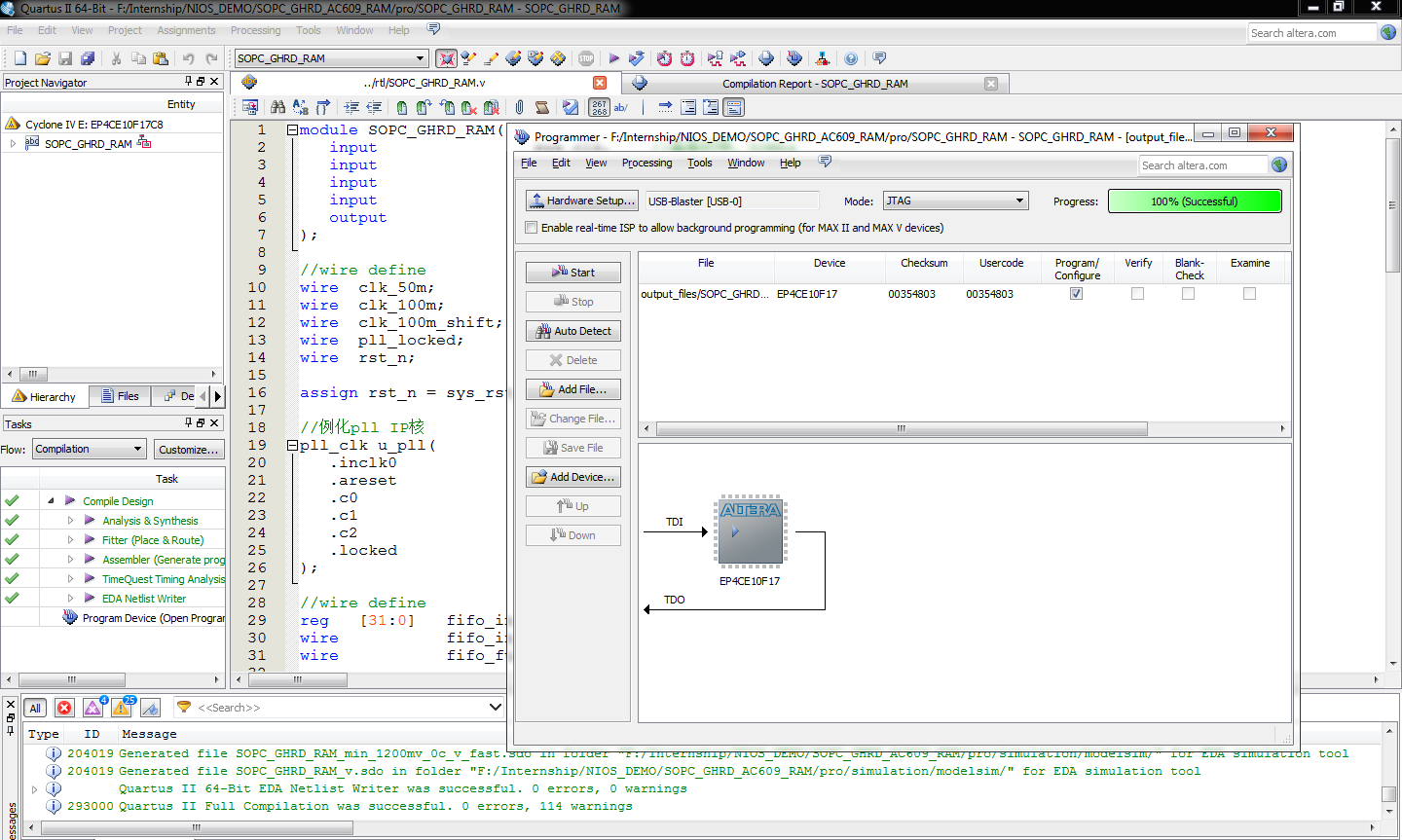Uncheck Program/Configure for the listed file
Image resolution: width=1402 pixels, height=840 pixels.
[1076, 293]
